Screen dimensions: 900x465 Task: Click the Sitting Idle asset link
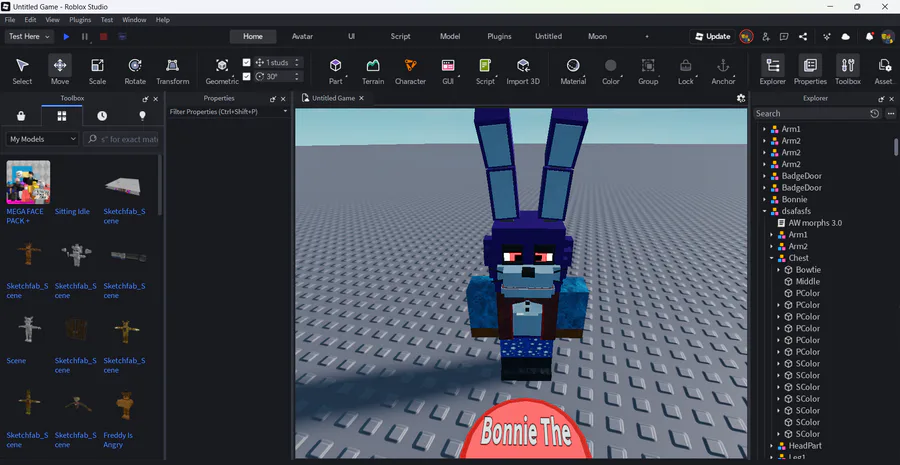click(x=72, y=211)
